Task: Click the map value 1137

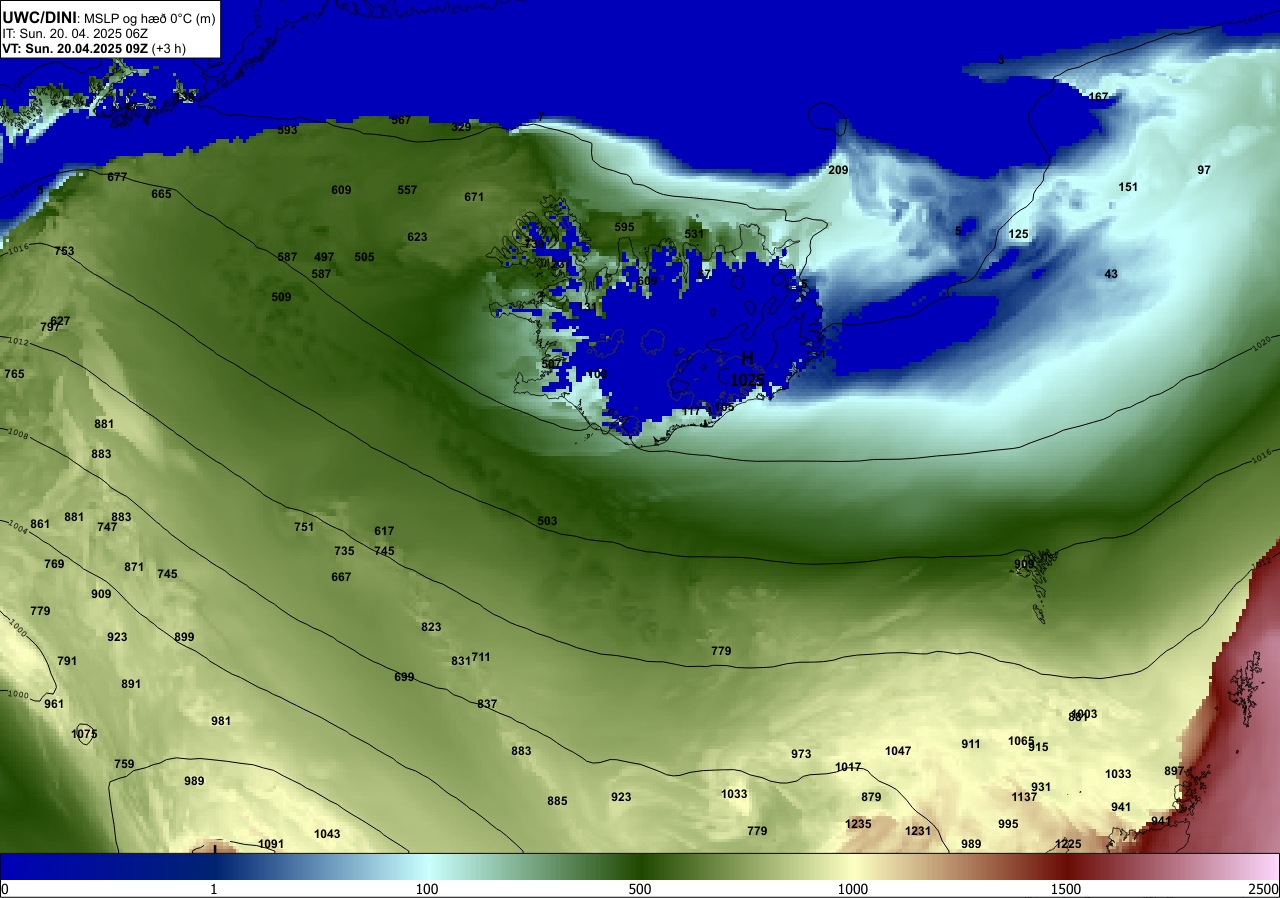Action: (1024, 797)
